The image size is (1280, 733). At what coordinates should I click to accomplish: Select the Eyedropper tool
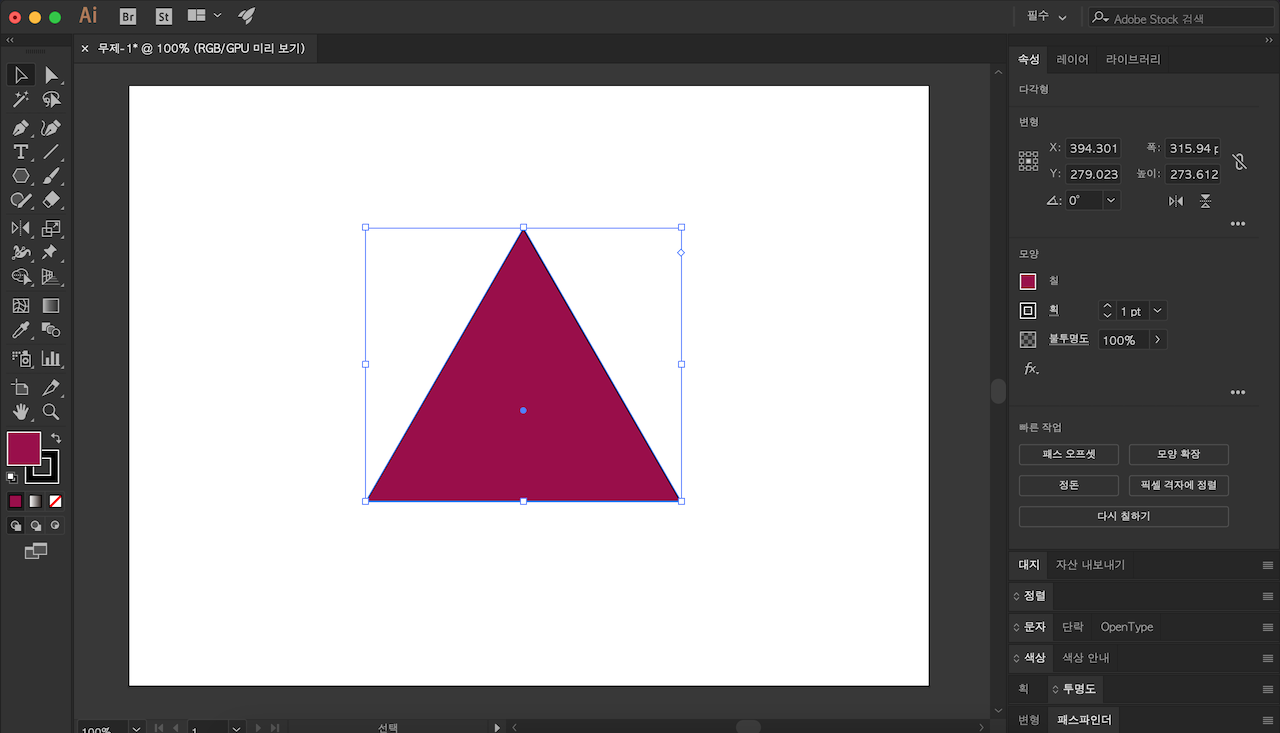click(x=20, y=330)
